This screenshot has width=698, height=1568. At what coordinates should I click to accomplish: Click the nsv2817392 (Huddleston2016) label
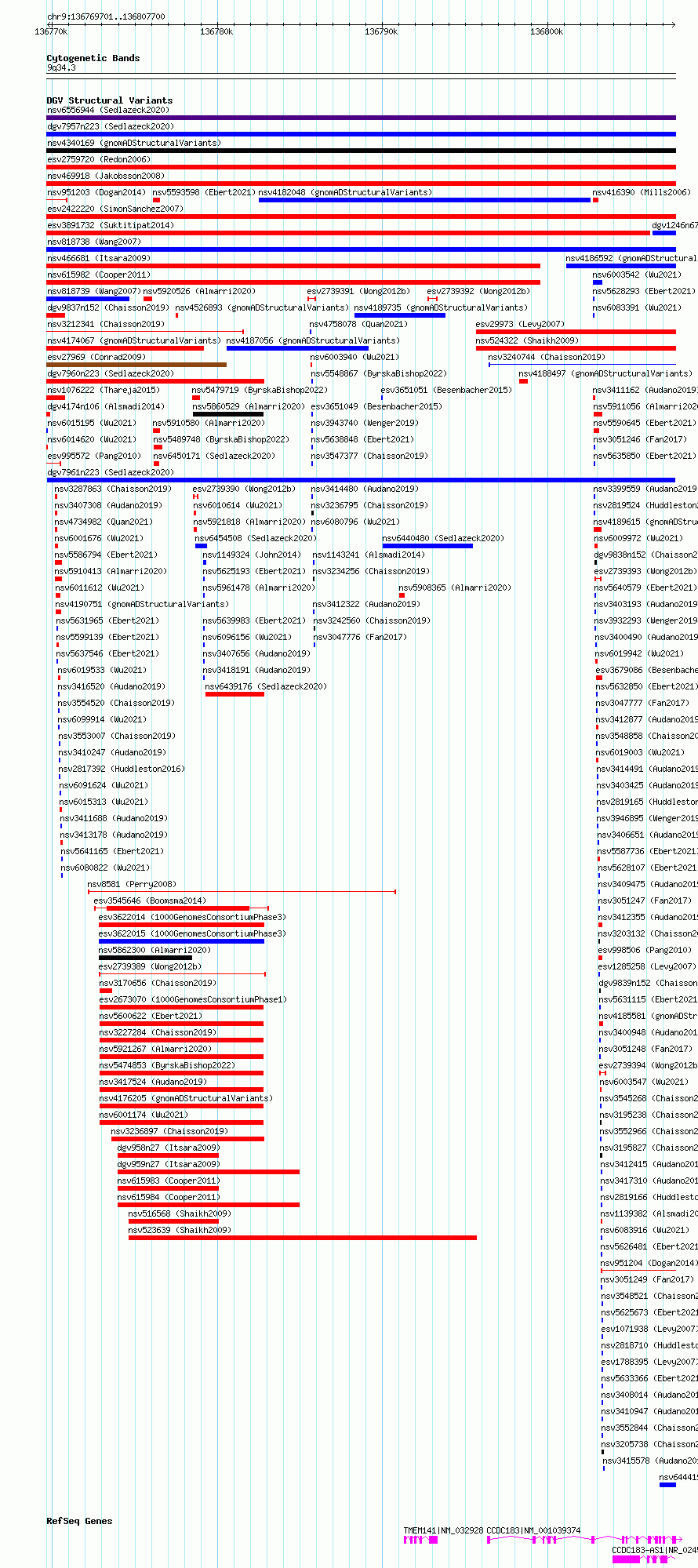tap(122, 769)
